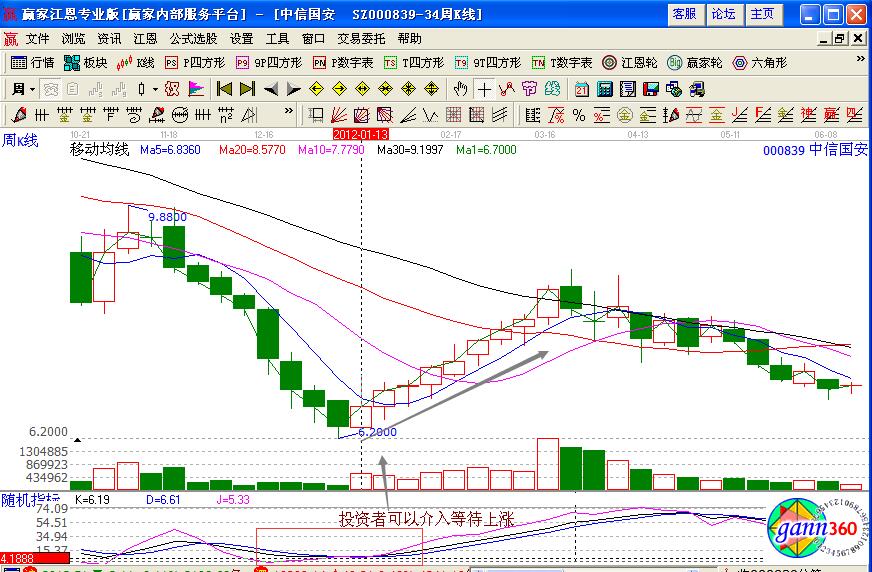Screen dimensions: 872x572
Task: Toggle the crosshair cursor tool
Action: (x=484, y=88)
